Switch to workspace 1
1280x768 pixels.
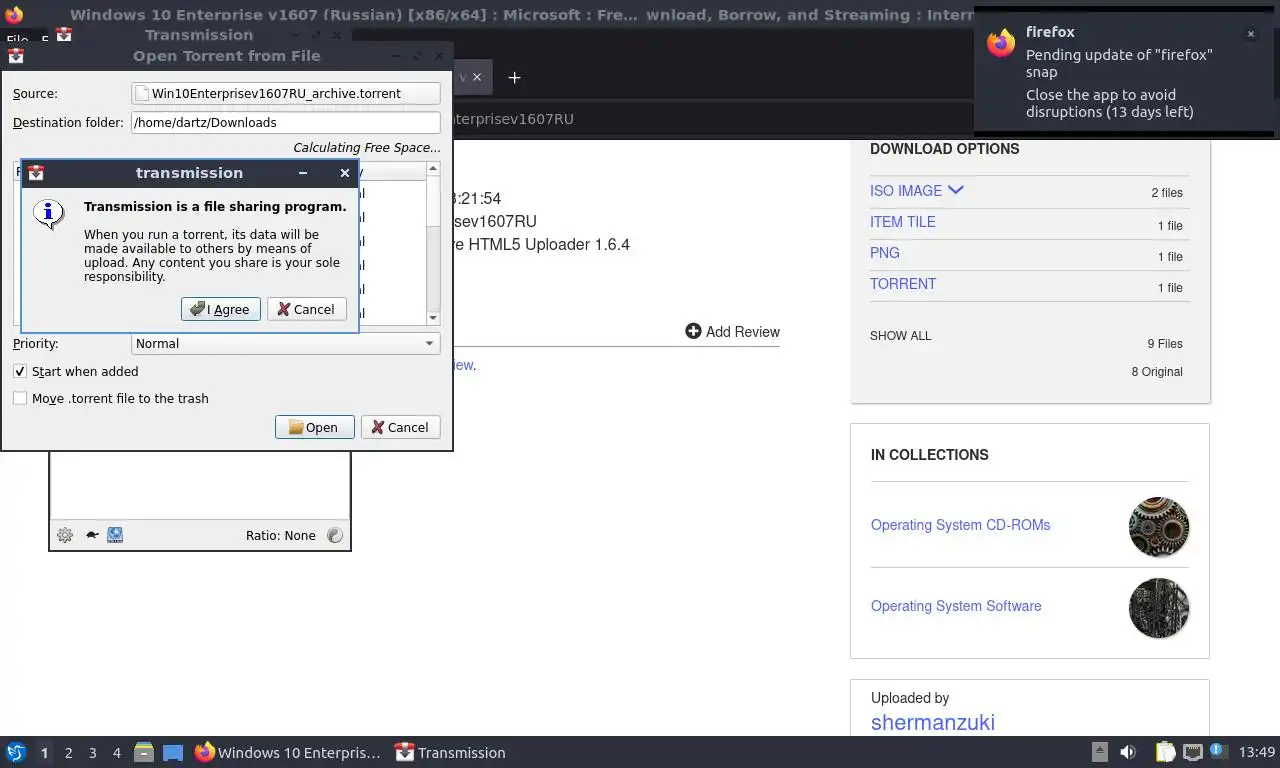(44, 753)
